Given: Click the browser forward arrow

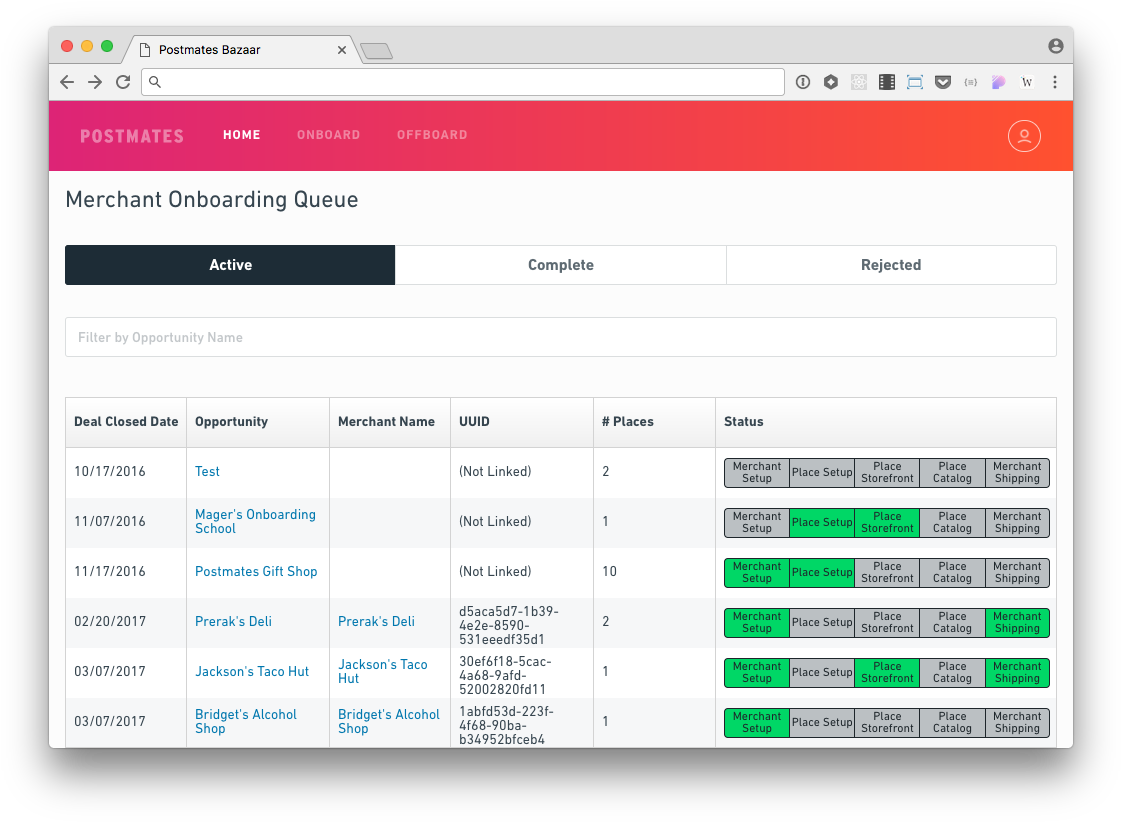Looking at the screenshot, I should pos(95,82).
